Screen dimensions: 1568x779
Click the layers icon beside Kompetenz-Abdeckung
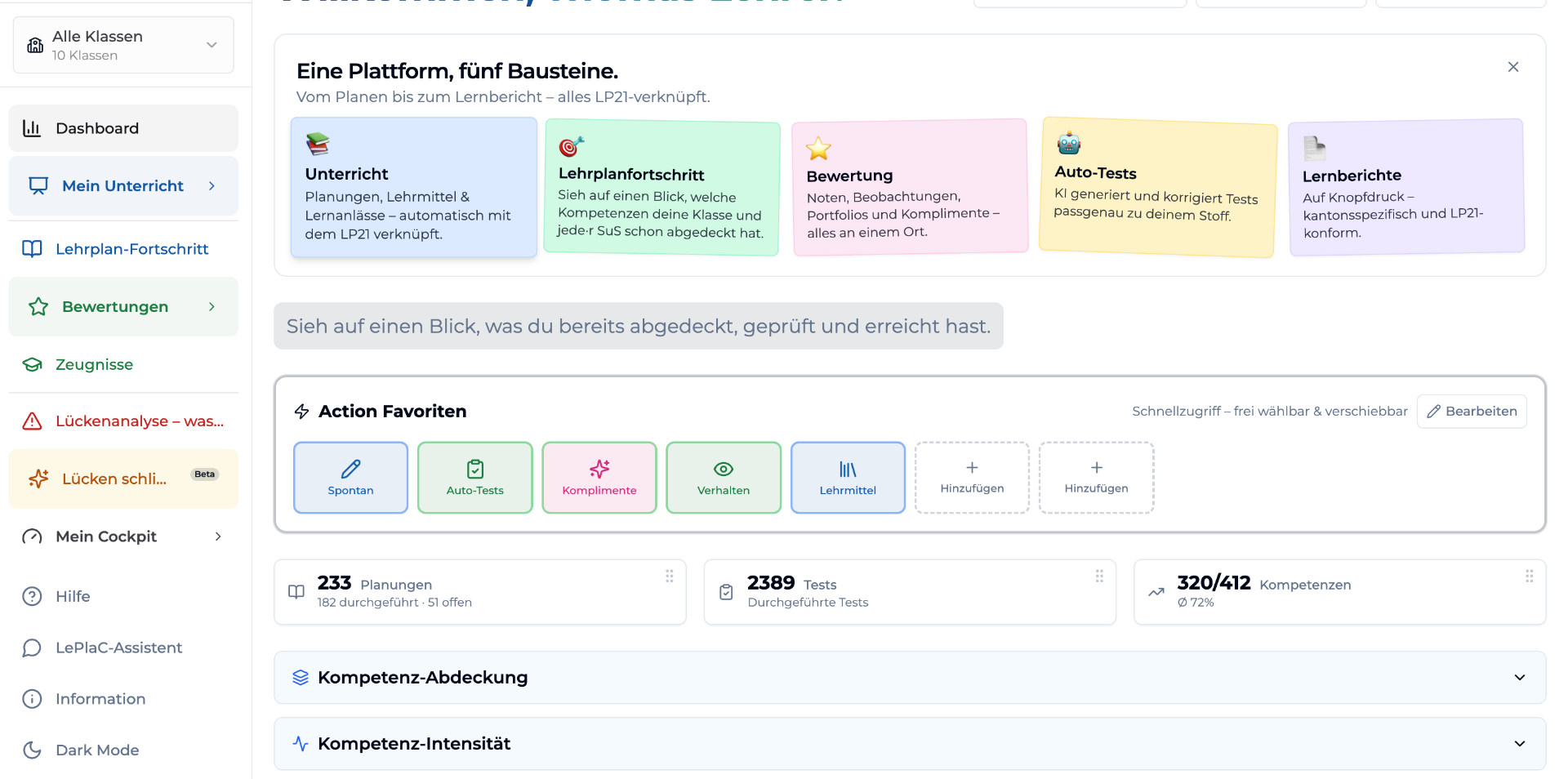point(301,678)
